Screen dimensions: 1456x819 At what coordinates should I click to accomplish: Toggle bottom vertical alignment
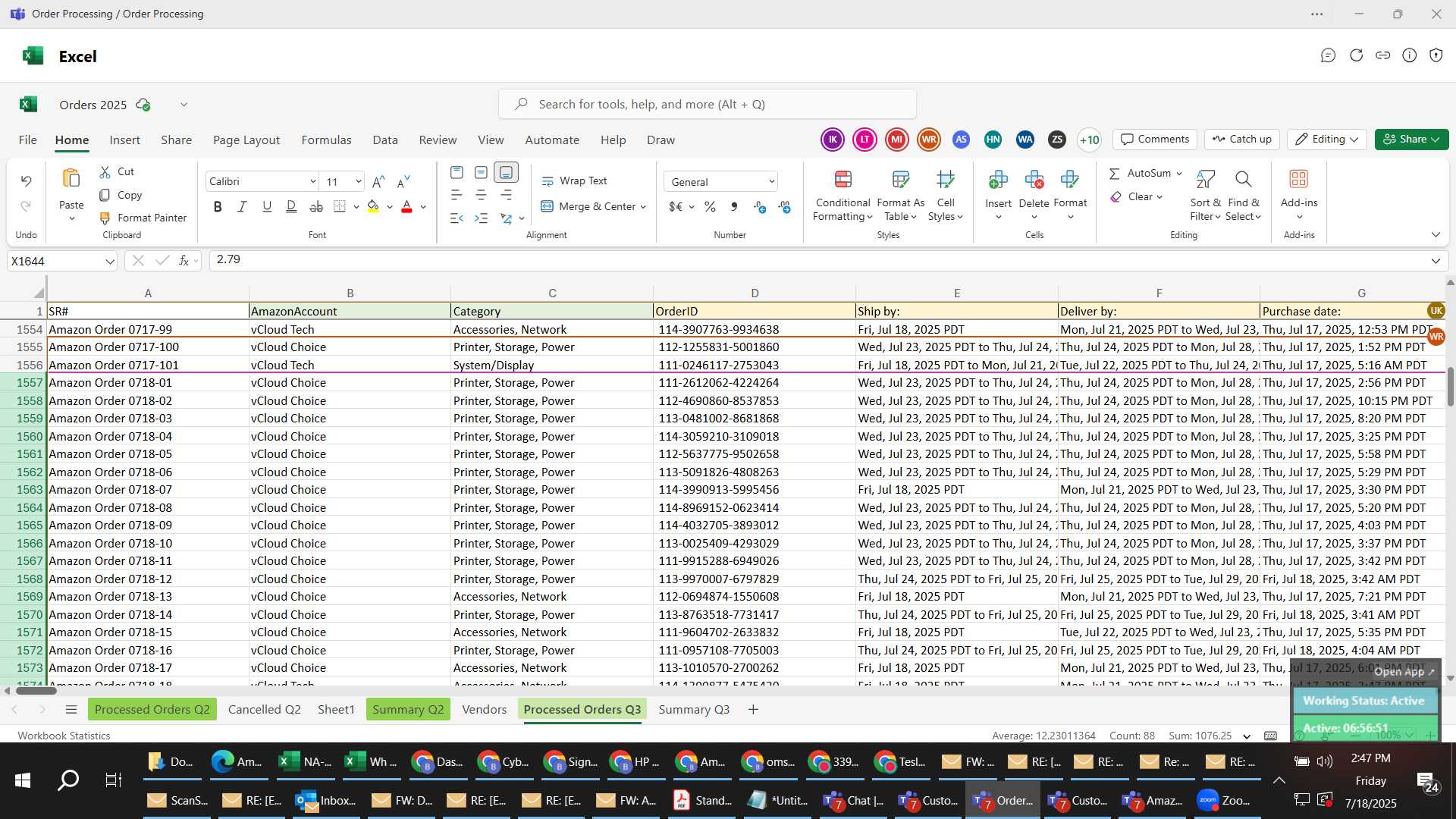click(x=506, y=173)
